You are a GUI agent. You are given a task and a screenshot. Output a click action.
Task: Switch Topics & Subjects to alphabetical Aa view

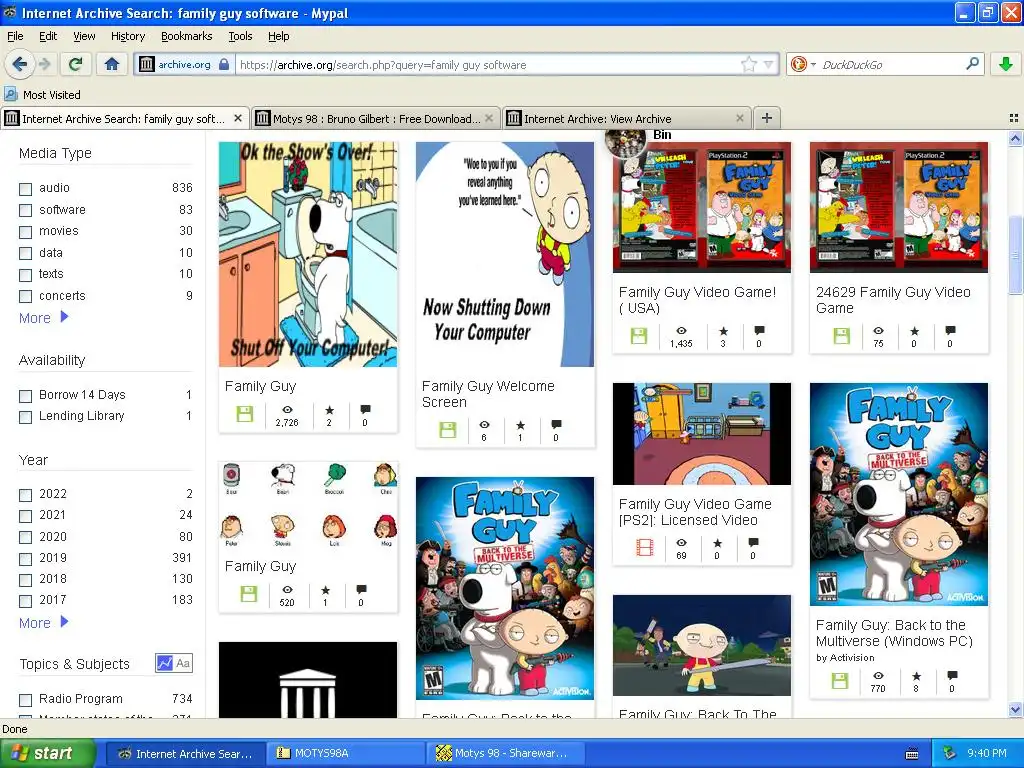pyautogui.click(x=184, y=663)
